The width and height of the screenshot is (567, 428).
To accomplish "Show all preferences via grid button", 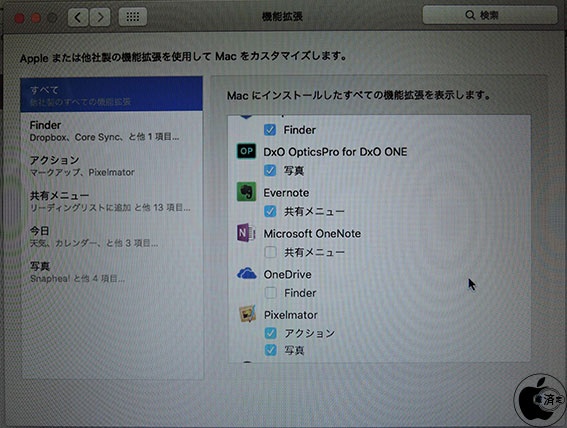I will tap(133, 17).
